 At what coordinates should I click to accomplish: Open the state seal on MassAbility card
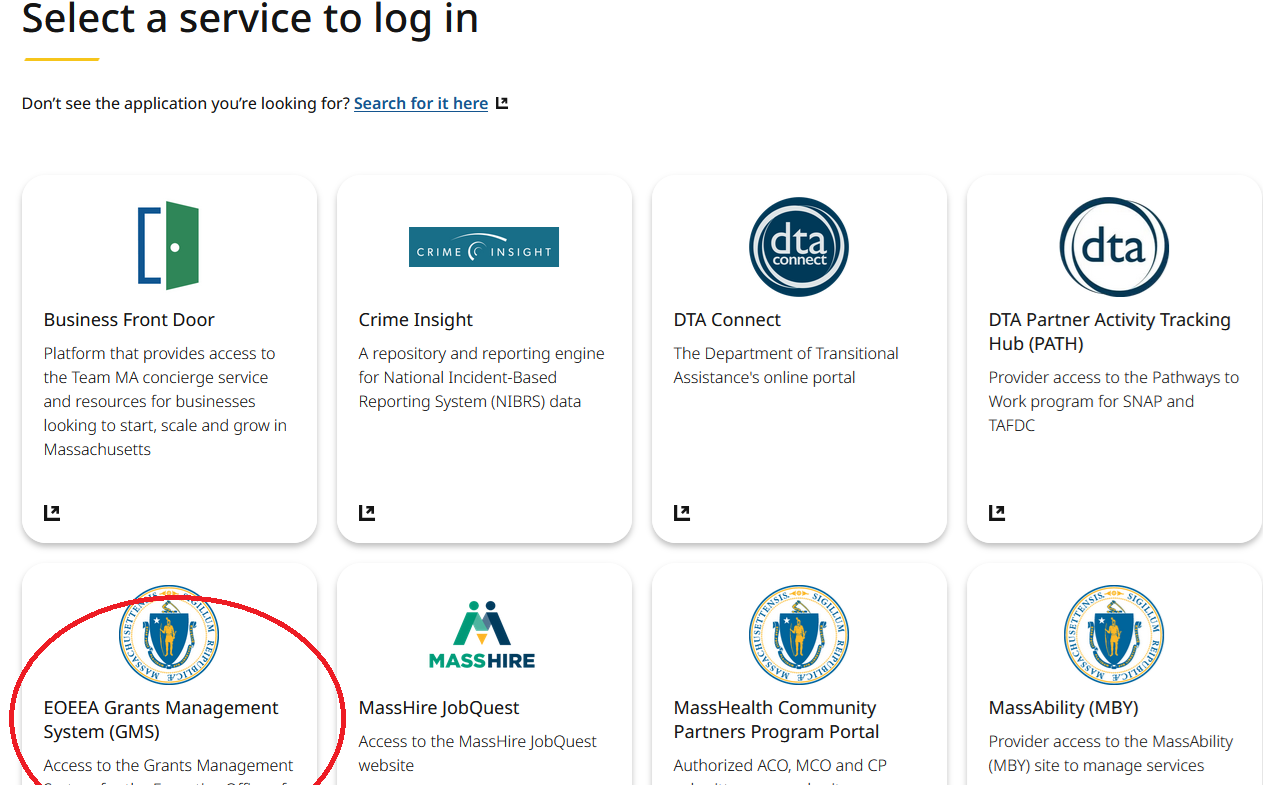[x=1114, y=635]
